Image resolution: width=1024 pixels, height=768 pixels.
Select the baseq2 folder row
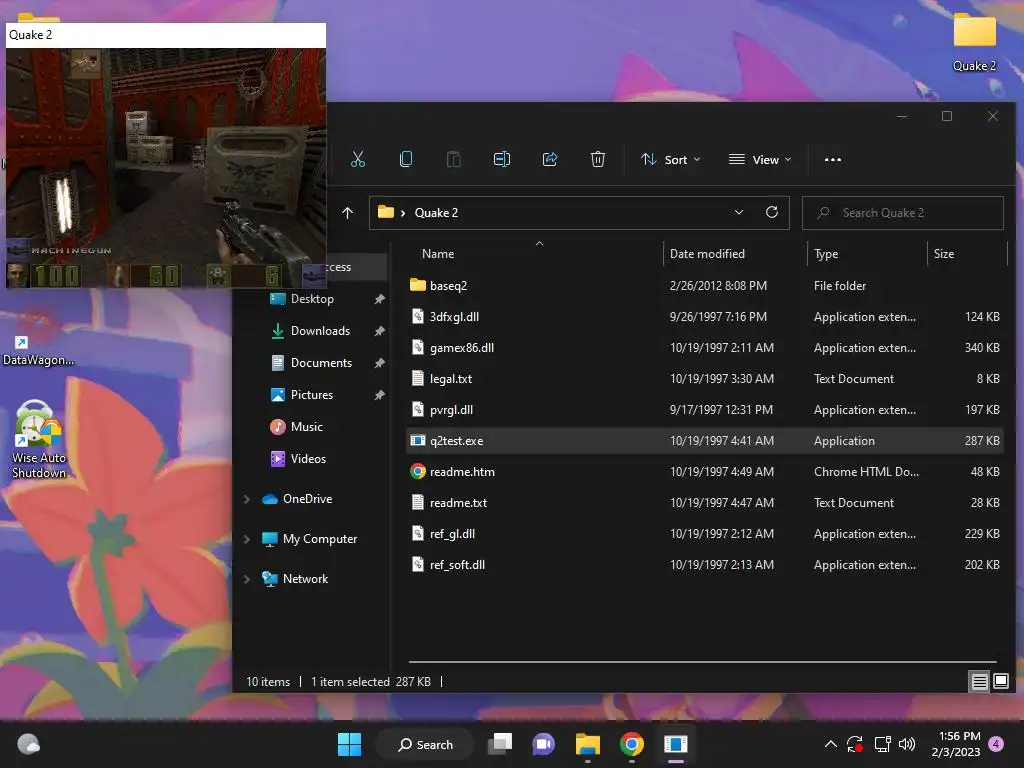705,285
